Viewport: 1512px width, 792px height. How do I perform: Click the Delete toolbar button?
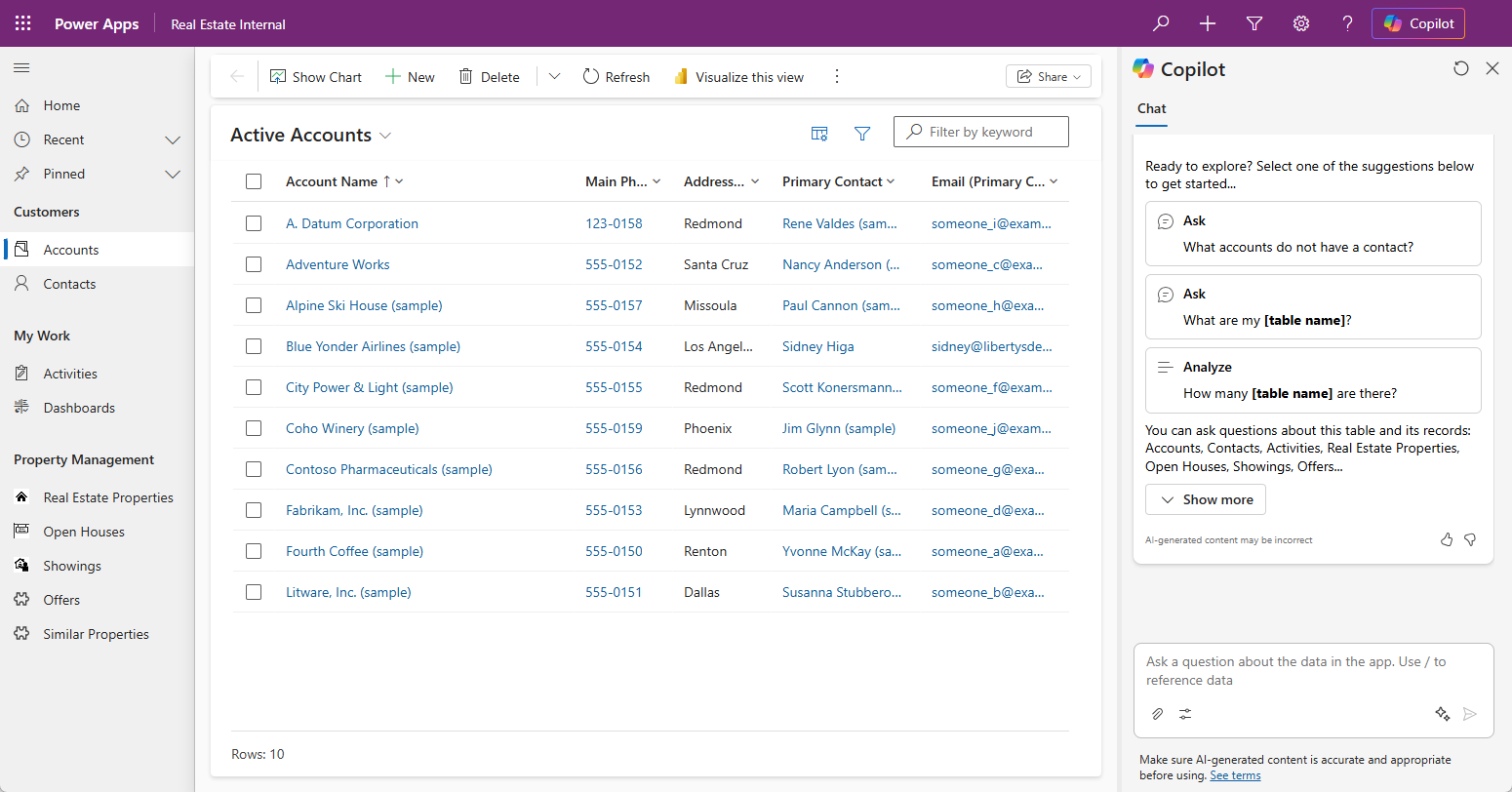tap(489, 77)
